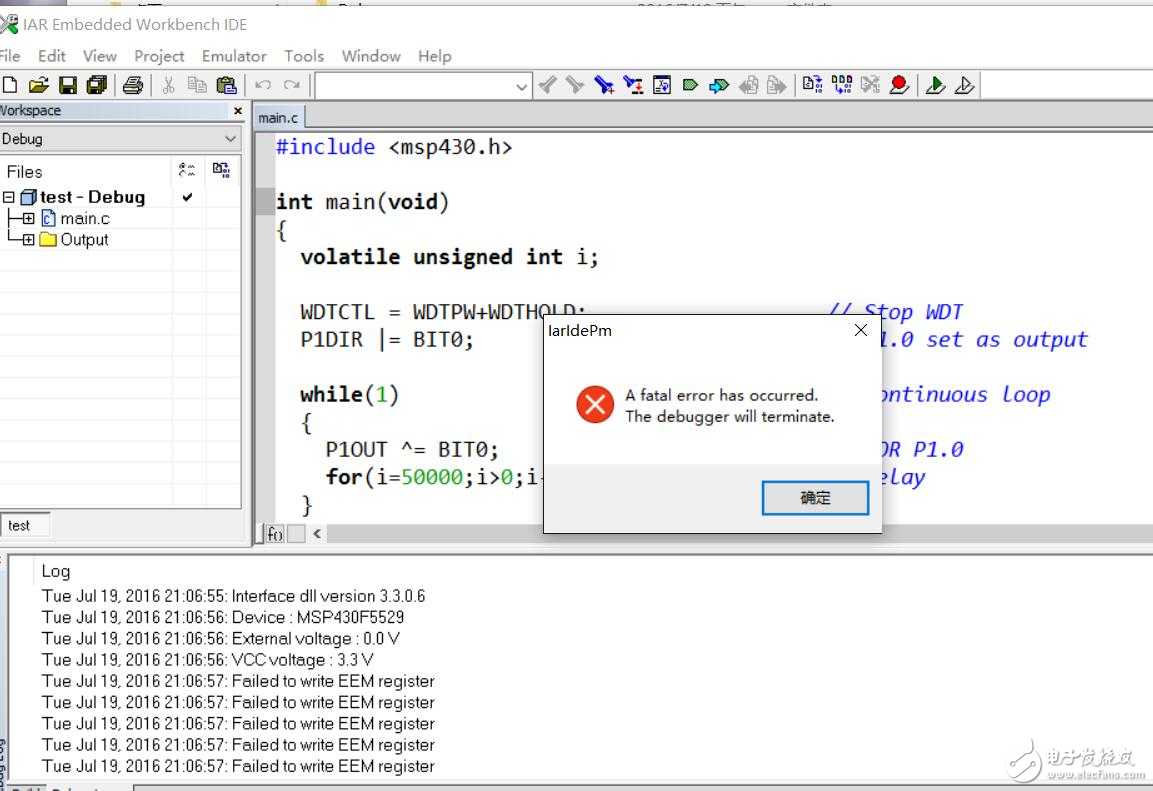Screen dimensions: 1153x791
Task: Cut selection with scissors icon
Action: coord(168,85)
